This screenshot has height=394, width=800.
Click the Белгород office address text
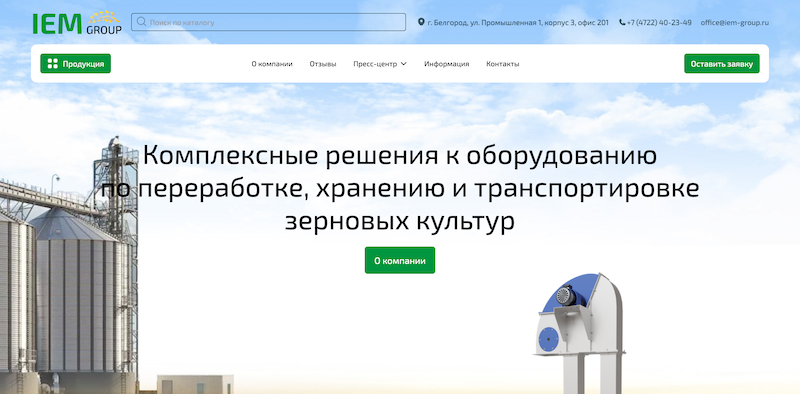[x=518, y=22]
